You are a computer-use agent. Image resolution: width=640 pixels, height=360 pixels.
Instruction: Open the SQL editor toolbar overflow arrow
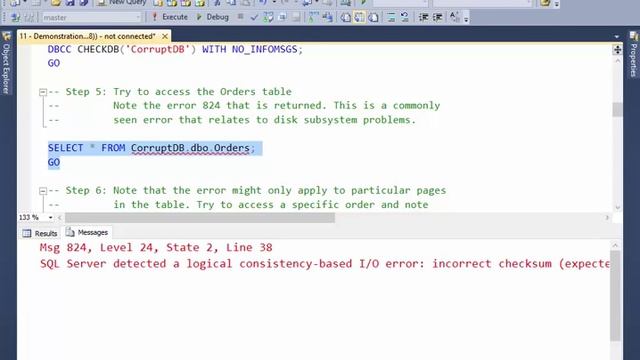(466, 18)
